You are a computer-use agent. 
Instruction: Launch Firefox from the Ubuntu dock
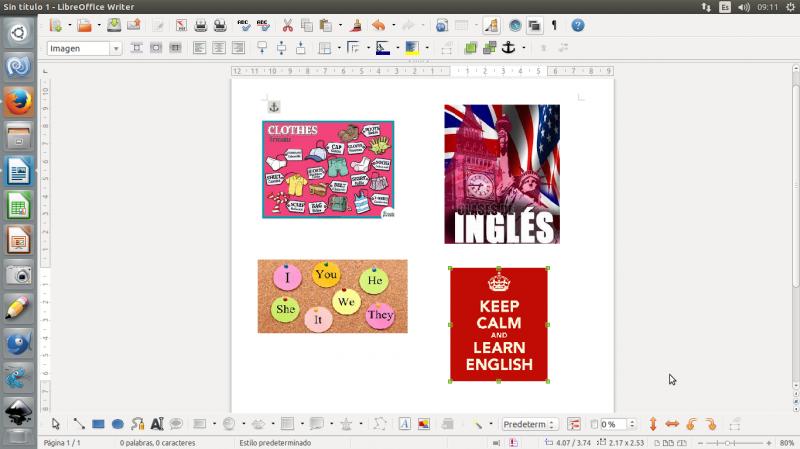click(18, 102)
